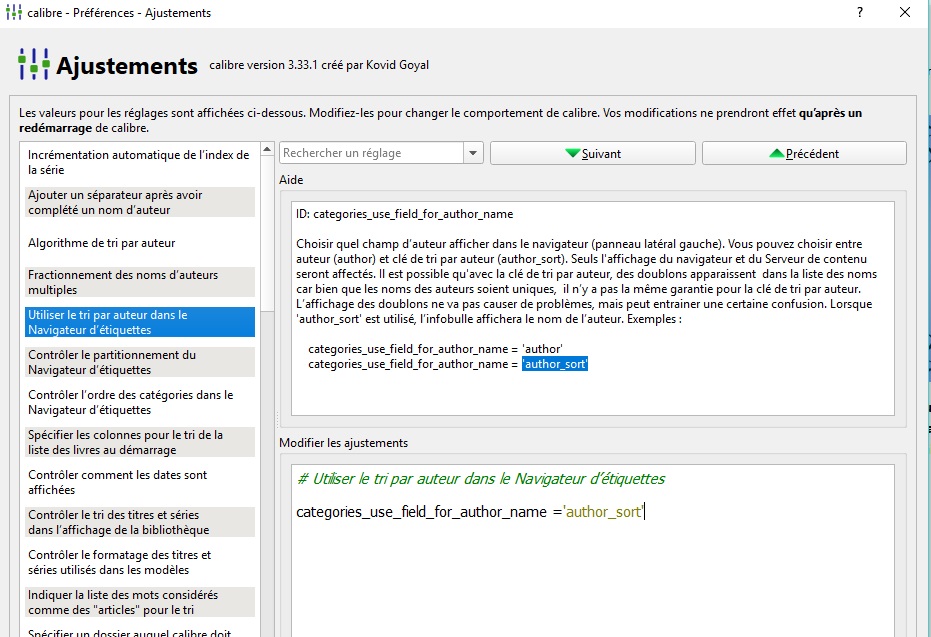Viewport: 931px width, 637px height.
Task: Click the Suivant button
Action: tap(593, 153)
